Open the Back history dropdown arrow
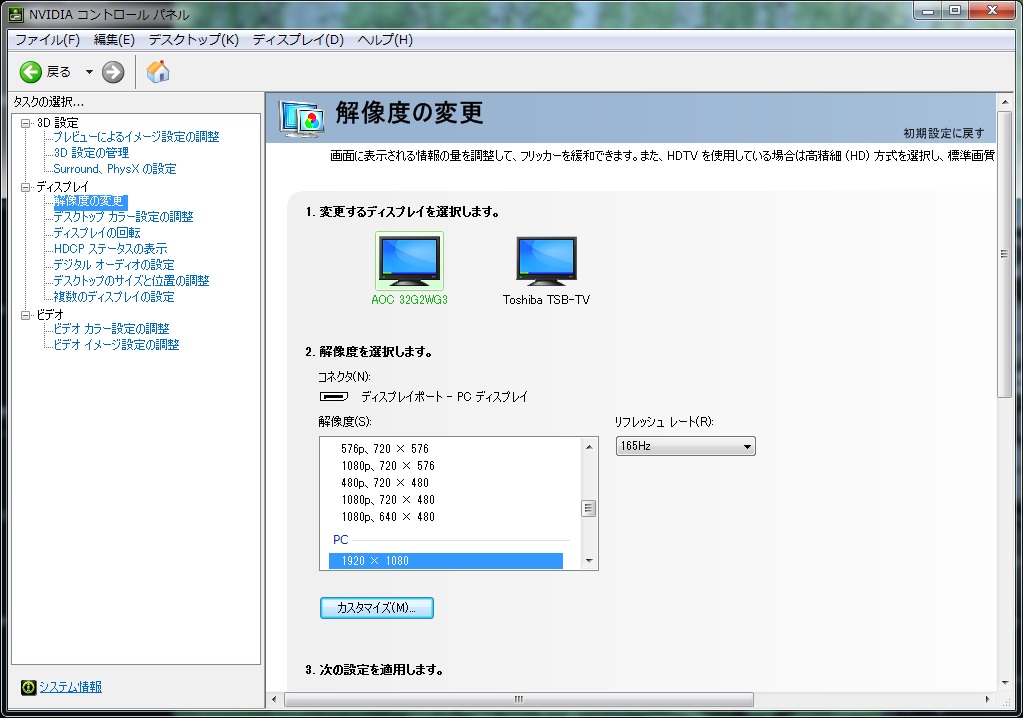This screenshot has height=718, width=1023. click(89, 72)
